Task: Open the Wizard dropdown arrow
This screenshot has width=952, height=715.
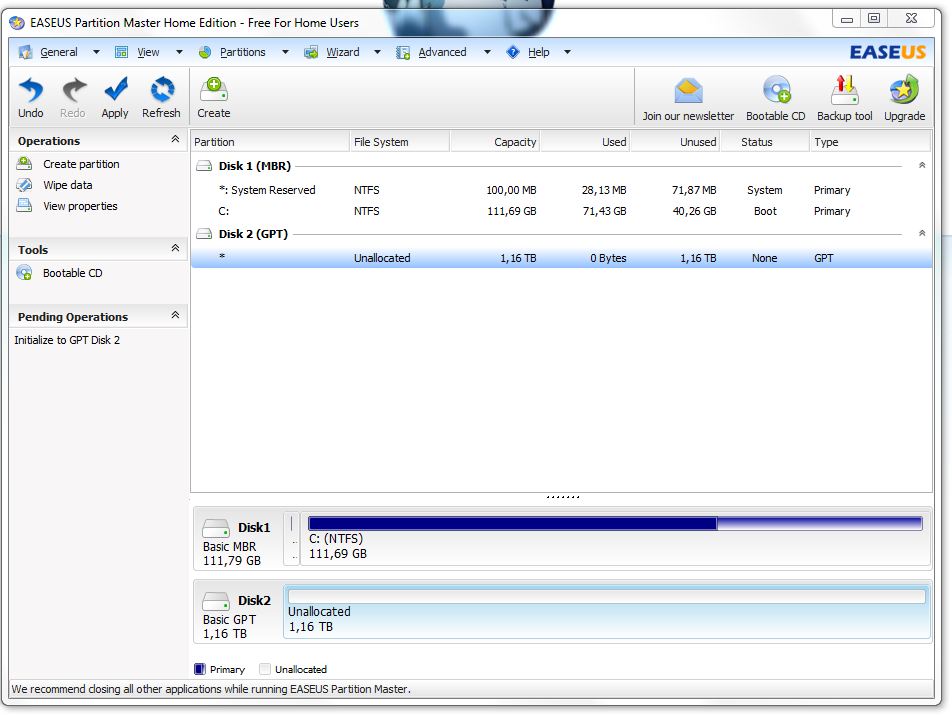Action: point(377,52)
